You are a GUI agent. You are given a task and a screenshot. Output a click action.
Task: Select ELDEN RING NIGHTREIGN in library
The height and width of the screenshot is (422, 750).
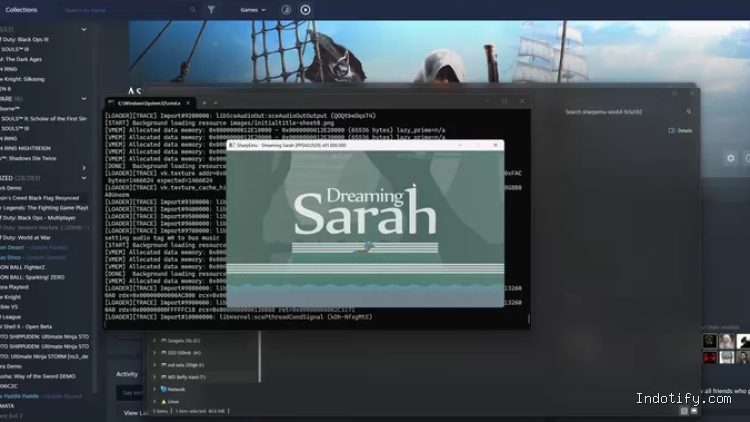coord(25,148)
